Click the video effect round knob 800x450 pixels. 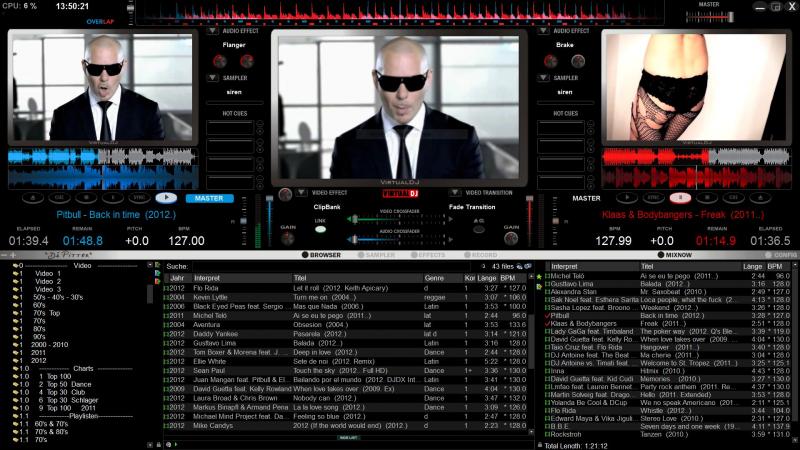point(287,193)
